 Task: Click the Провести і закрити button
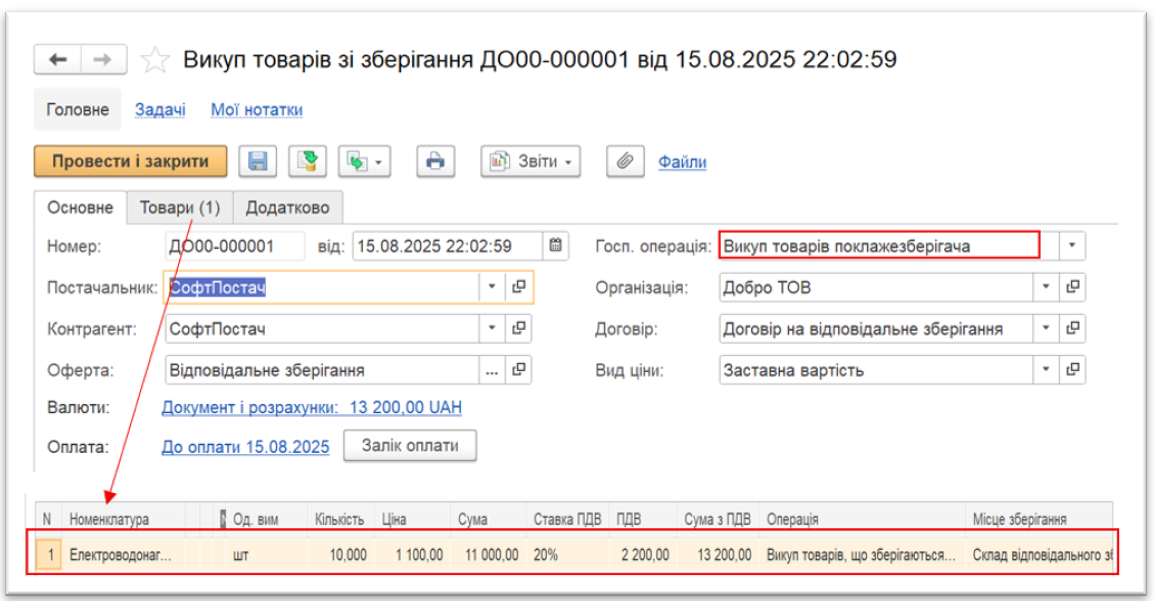point(130,162)
